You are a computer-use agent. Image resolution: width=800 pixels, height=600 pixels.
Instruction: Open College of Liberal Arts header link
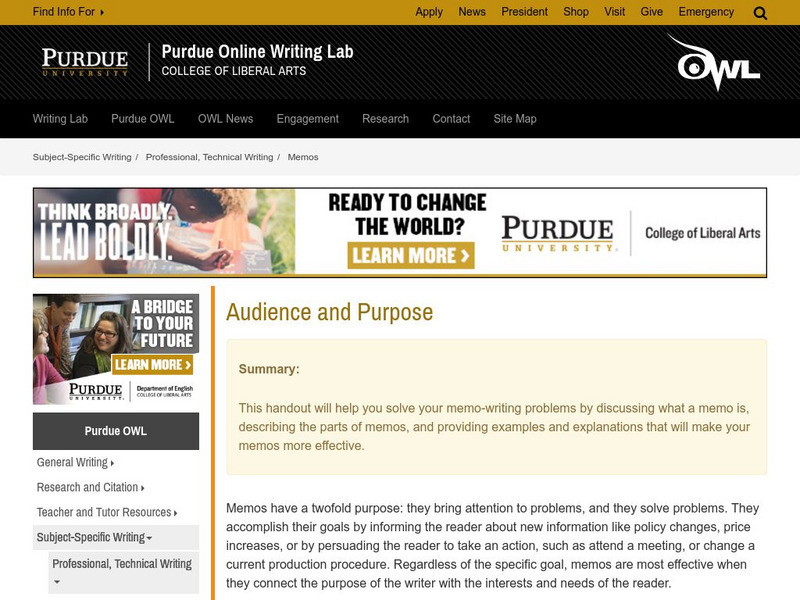[234, 71]
